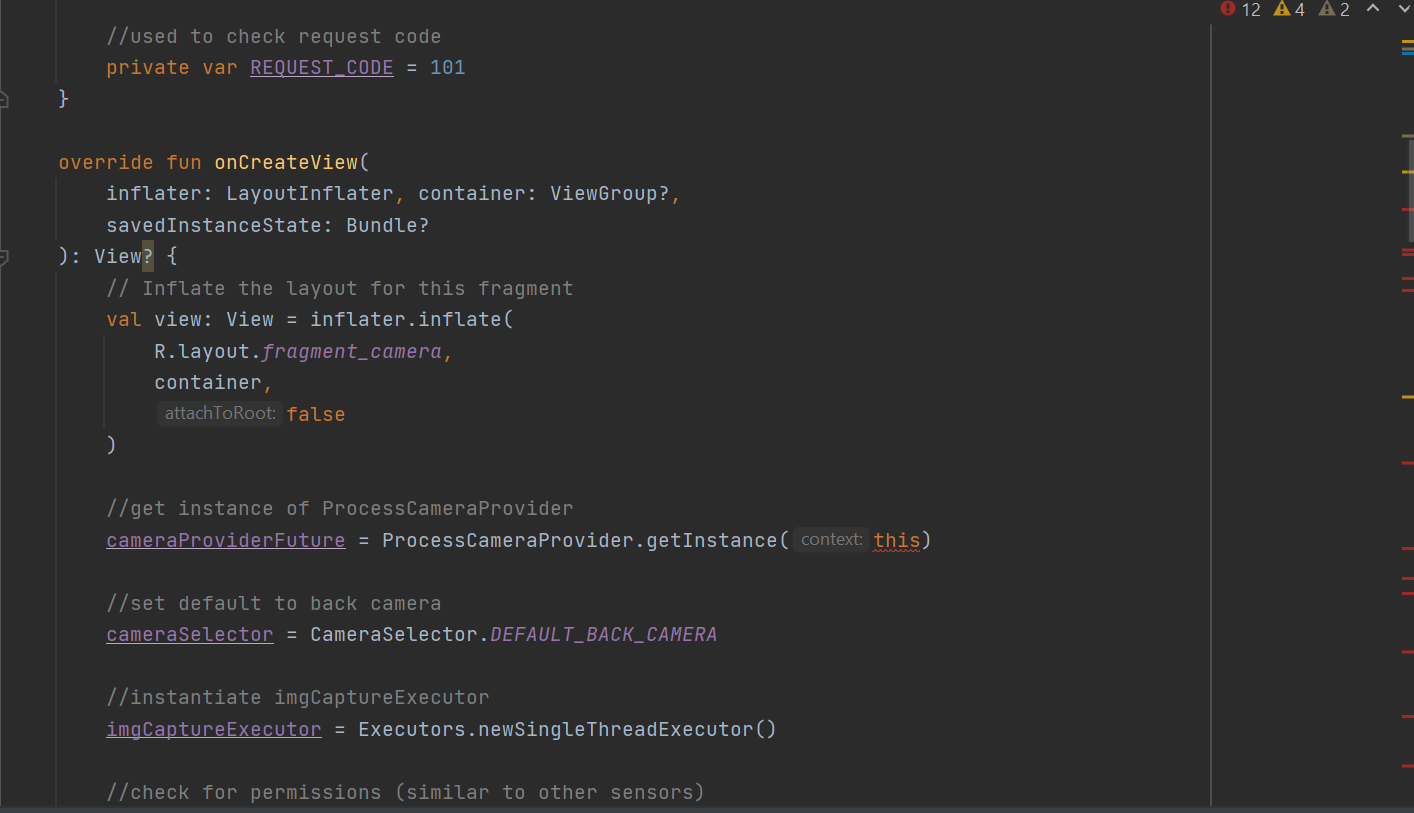Click the yellow warning indicator showing 4

coord(1289,9)
